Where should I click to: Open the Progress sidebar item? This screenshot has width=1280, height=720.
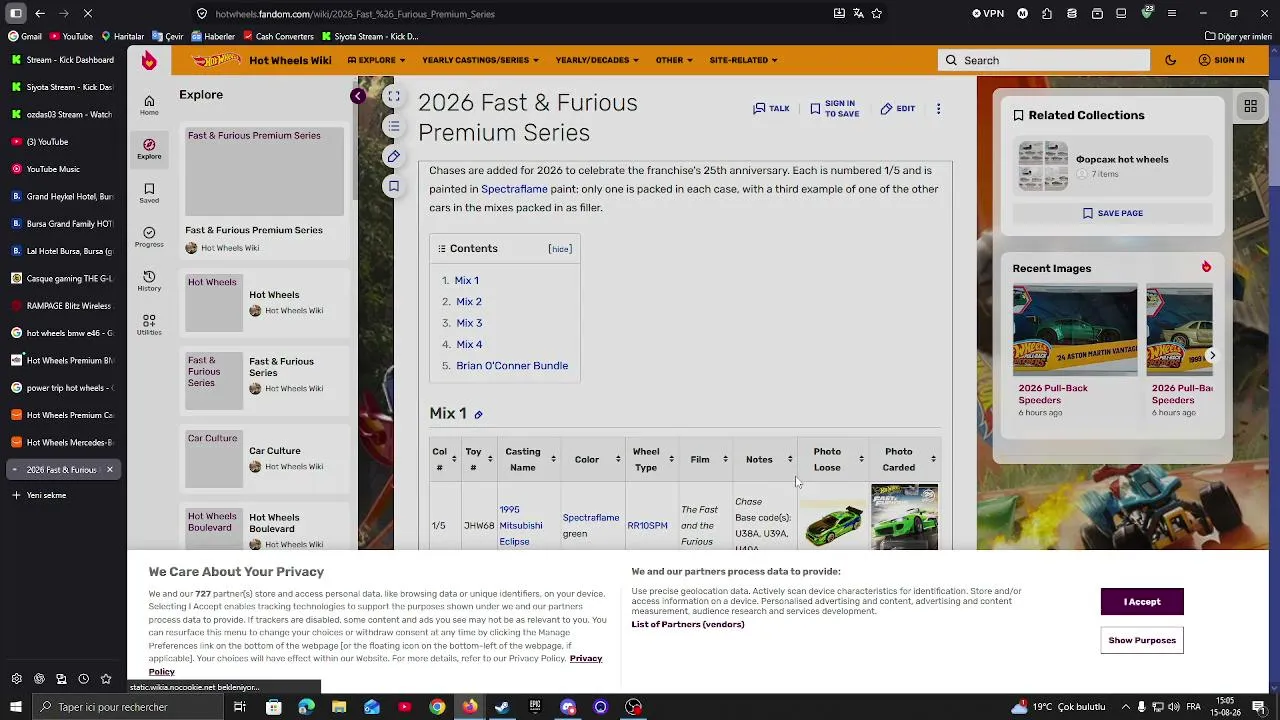tap(149, 237)
